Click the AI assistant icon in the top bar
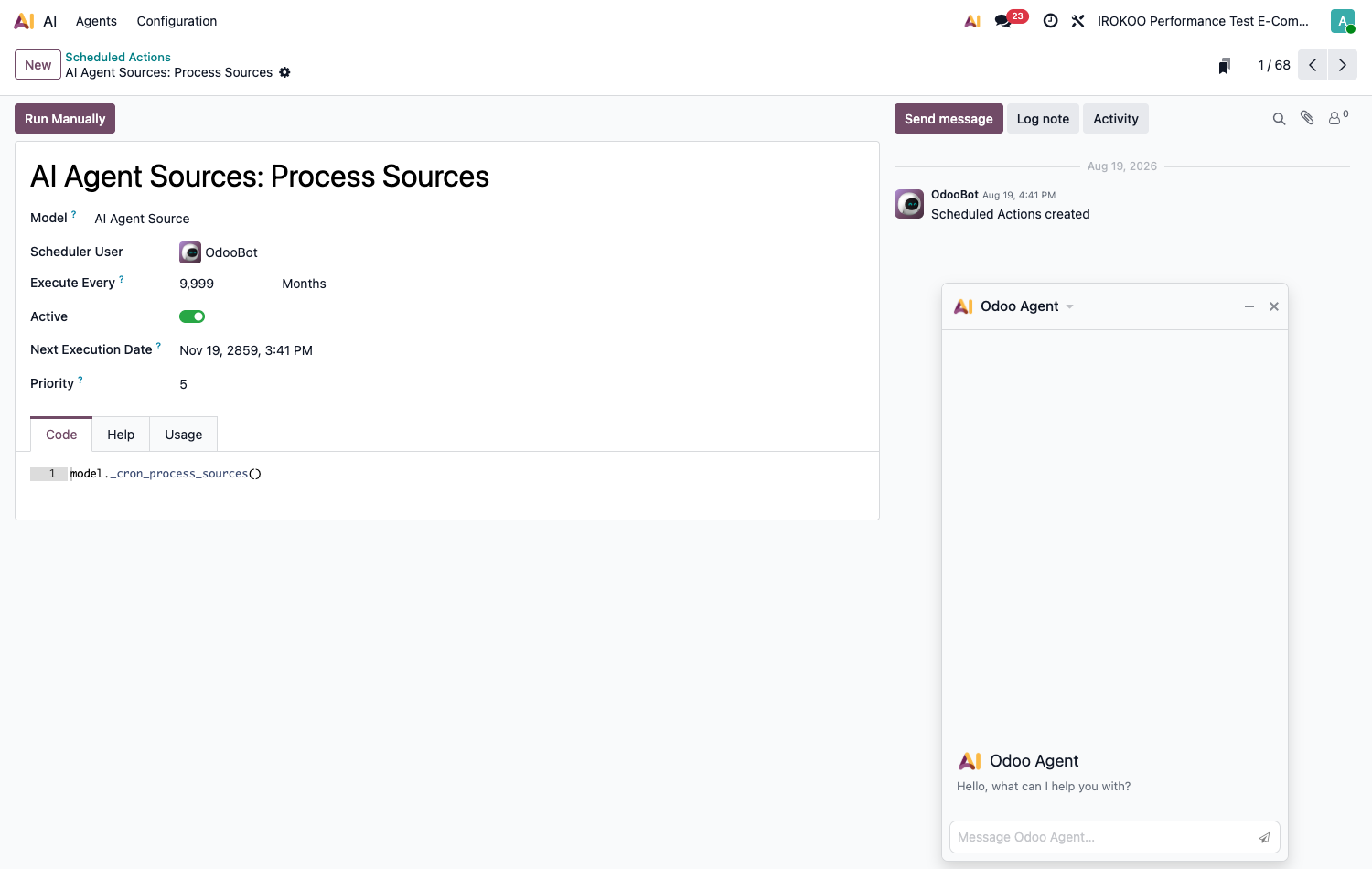This screenshot has height=869, width=1372. (x=972, y=20)
